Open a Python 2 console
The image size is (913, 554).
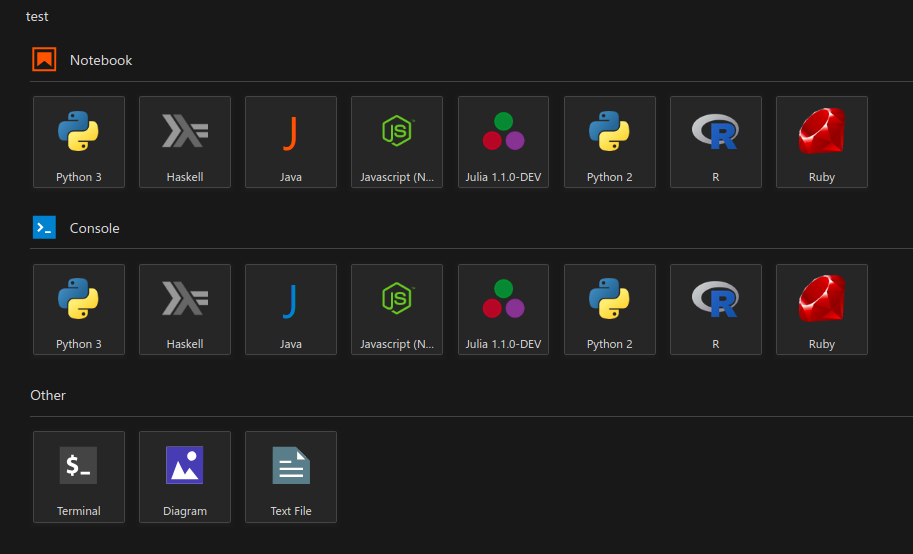610,309
